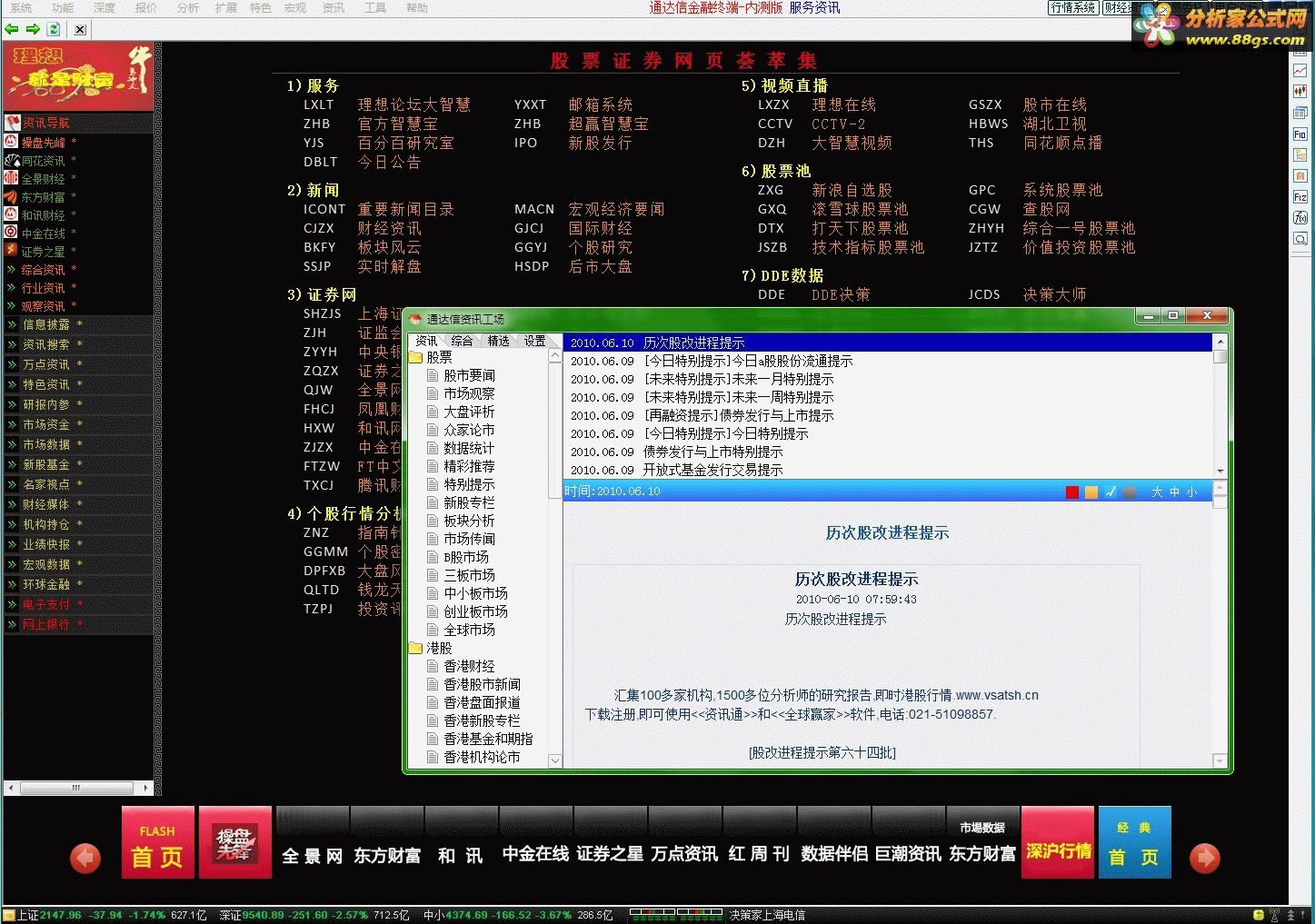Open the trend line chart icon in right sidebar

click(1300, 71)
